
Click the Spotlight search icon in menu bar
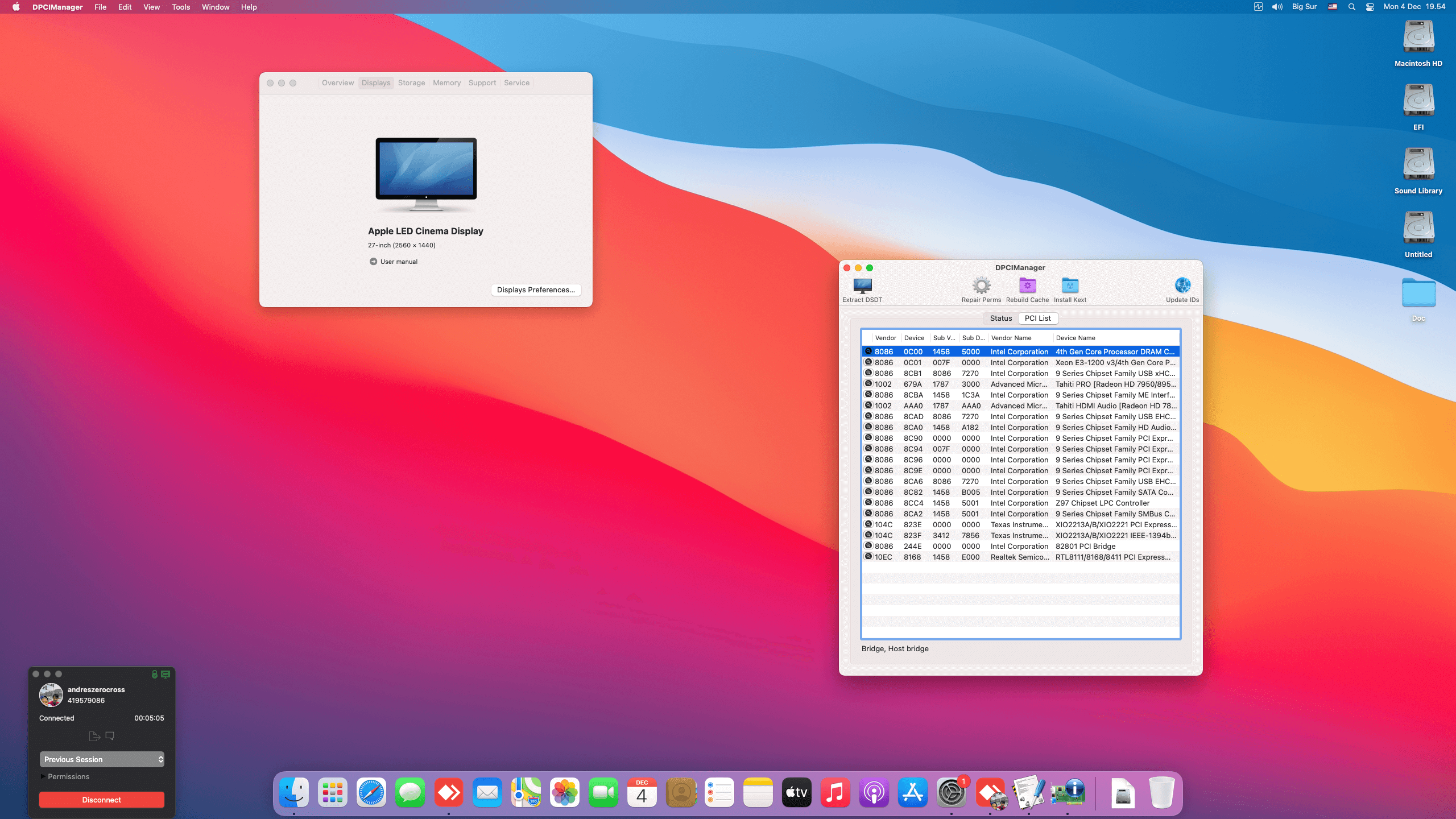point(1352,7)
